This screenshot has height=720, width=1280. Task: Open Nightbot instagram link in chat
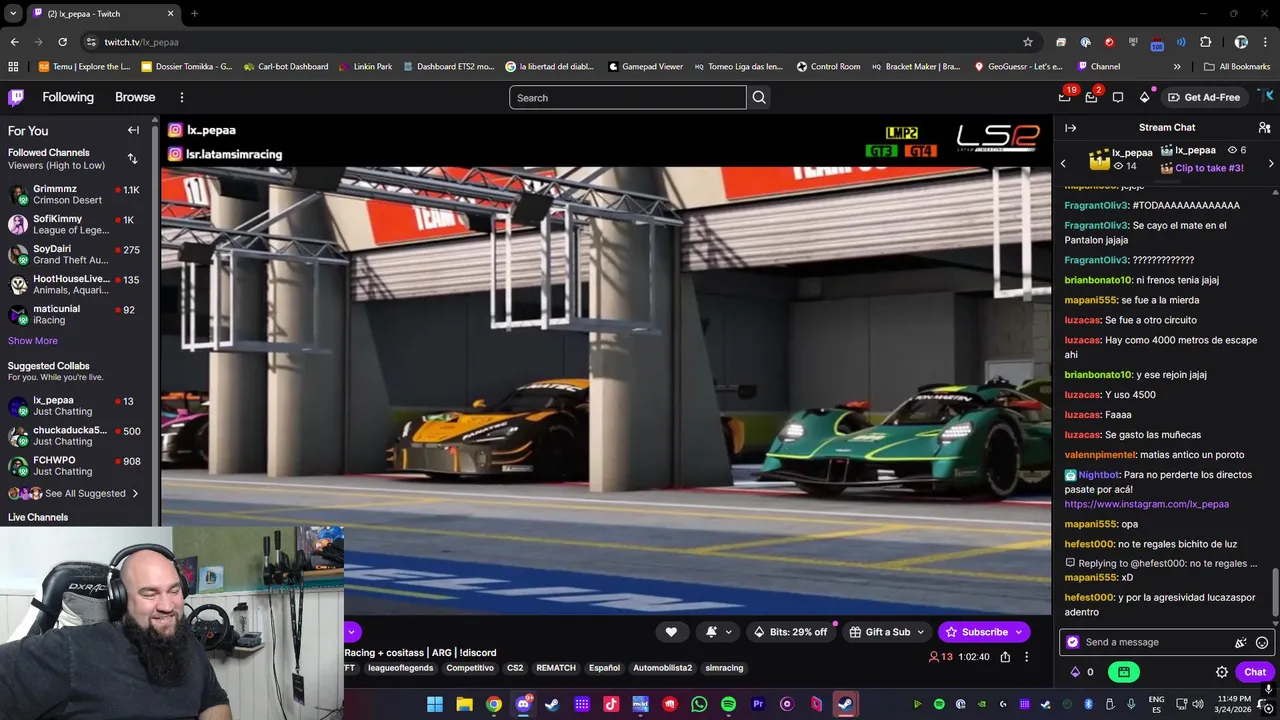point(1146,504)
